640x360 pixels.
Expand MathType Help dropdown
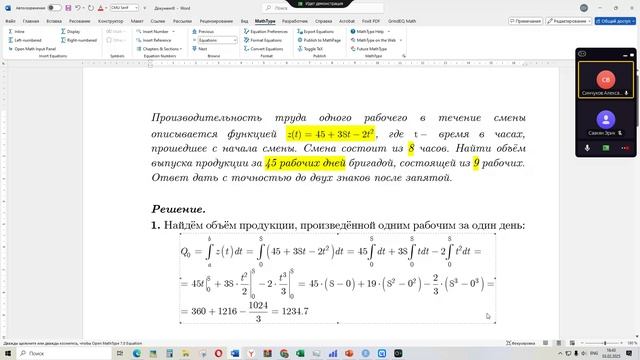pyautogui.click(x=389, y=31)
